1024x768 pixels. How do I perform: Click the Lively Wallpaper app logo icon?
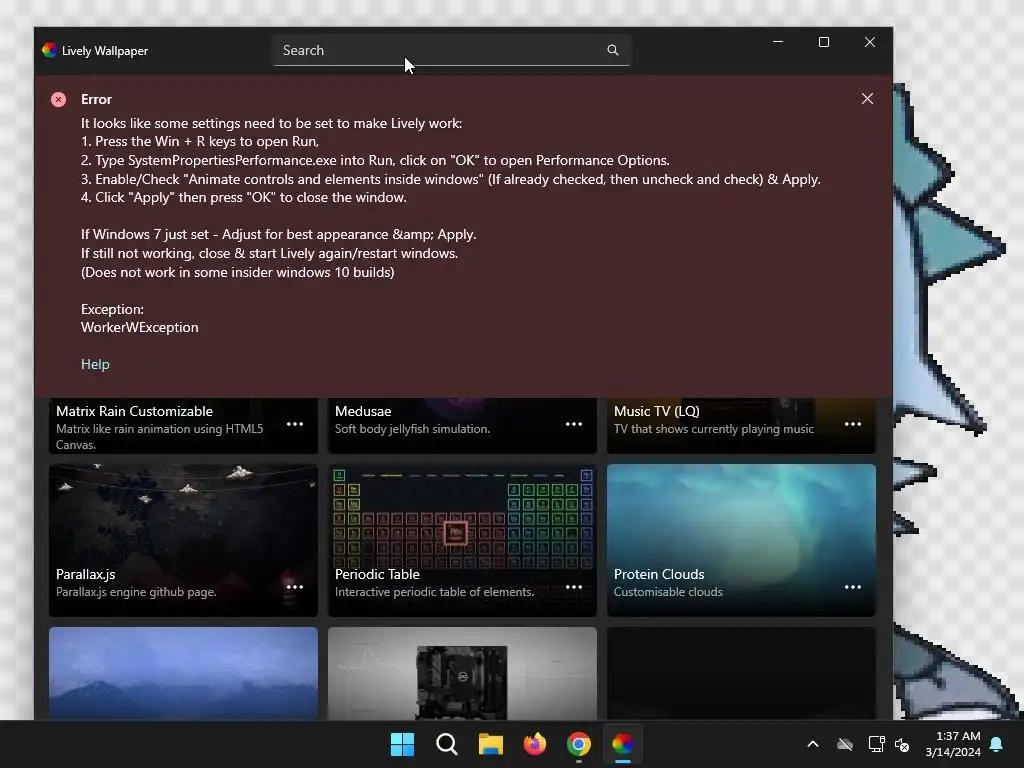coord(50,50)
